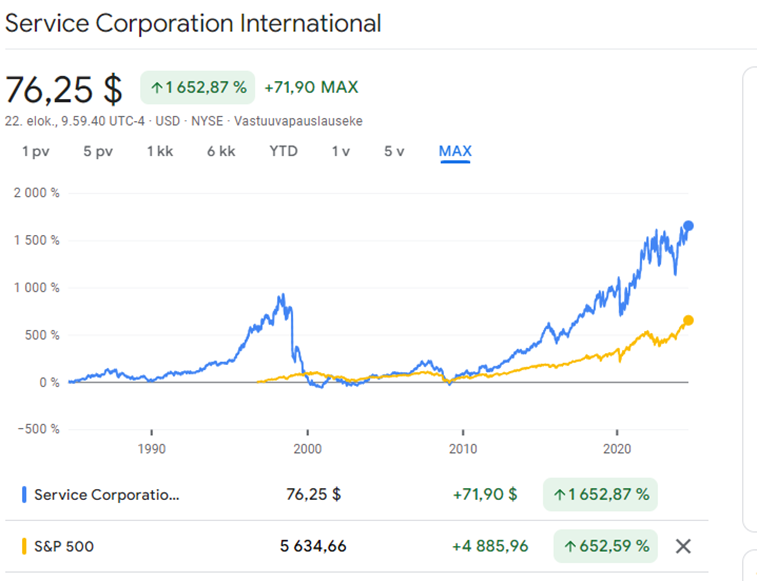Click the Service Corporatio... legend row name
757x581 pixels.
click(106, 494)
